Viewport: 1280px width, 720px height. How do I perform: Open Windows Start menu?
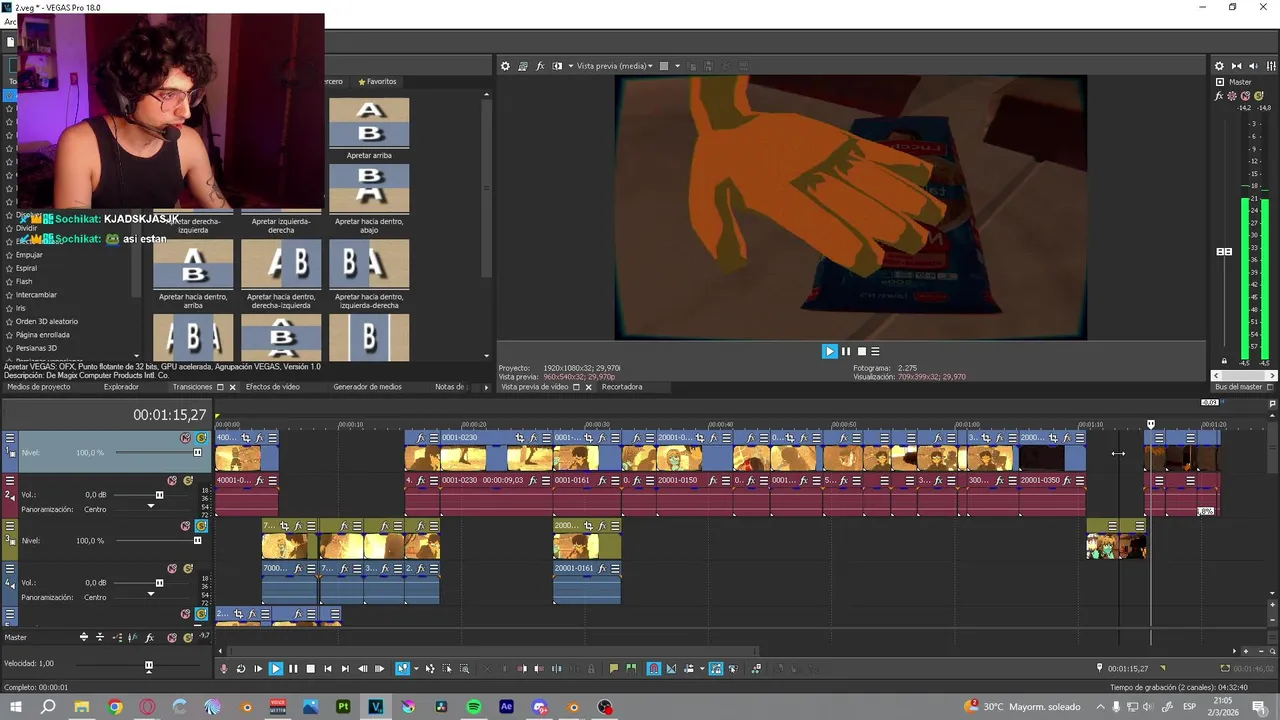coord(15,707)
